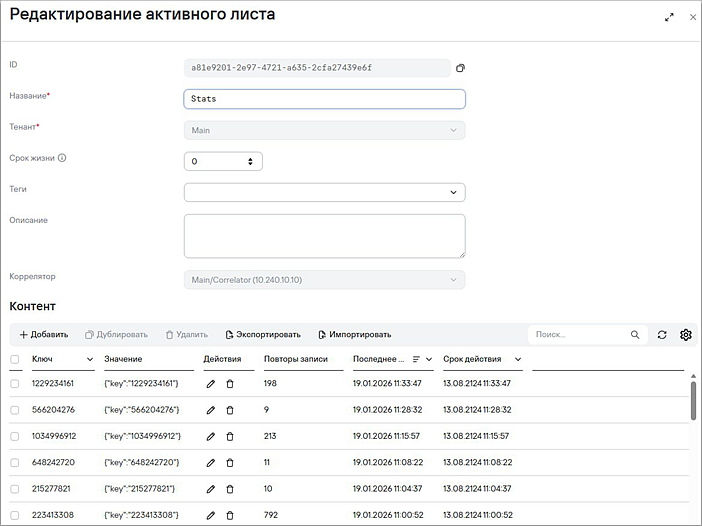This screenshot has height=526, width=702.
Task: Select the checkbox for row 223413308
Action: click(15, 515)
